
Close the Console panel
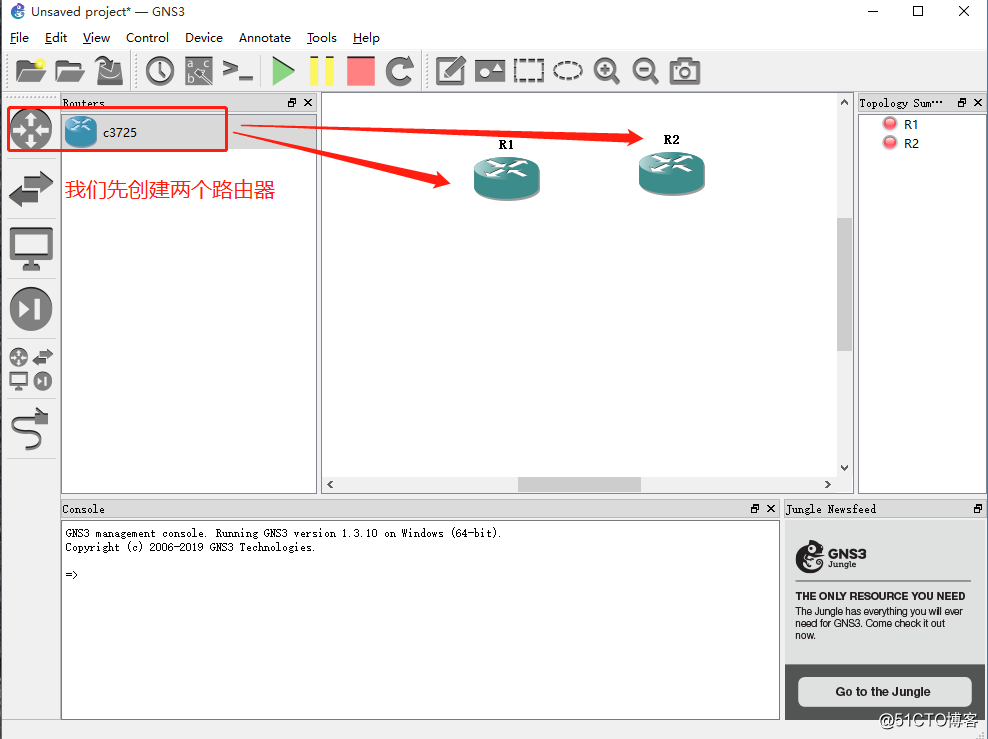[771, 508]
